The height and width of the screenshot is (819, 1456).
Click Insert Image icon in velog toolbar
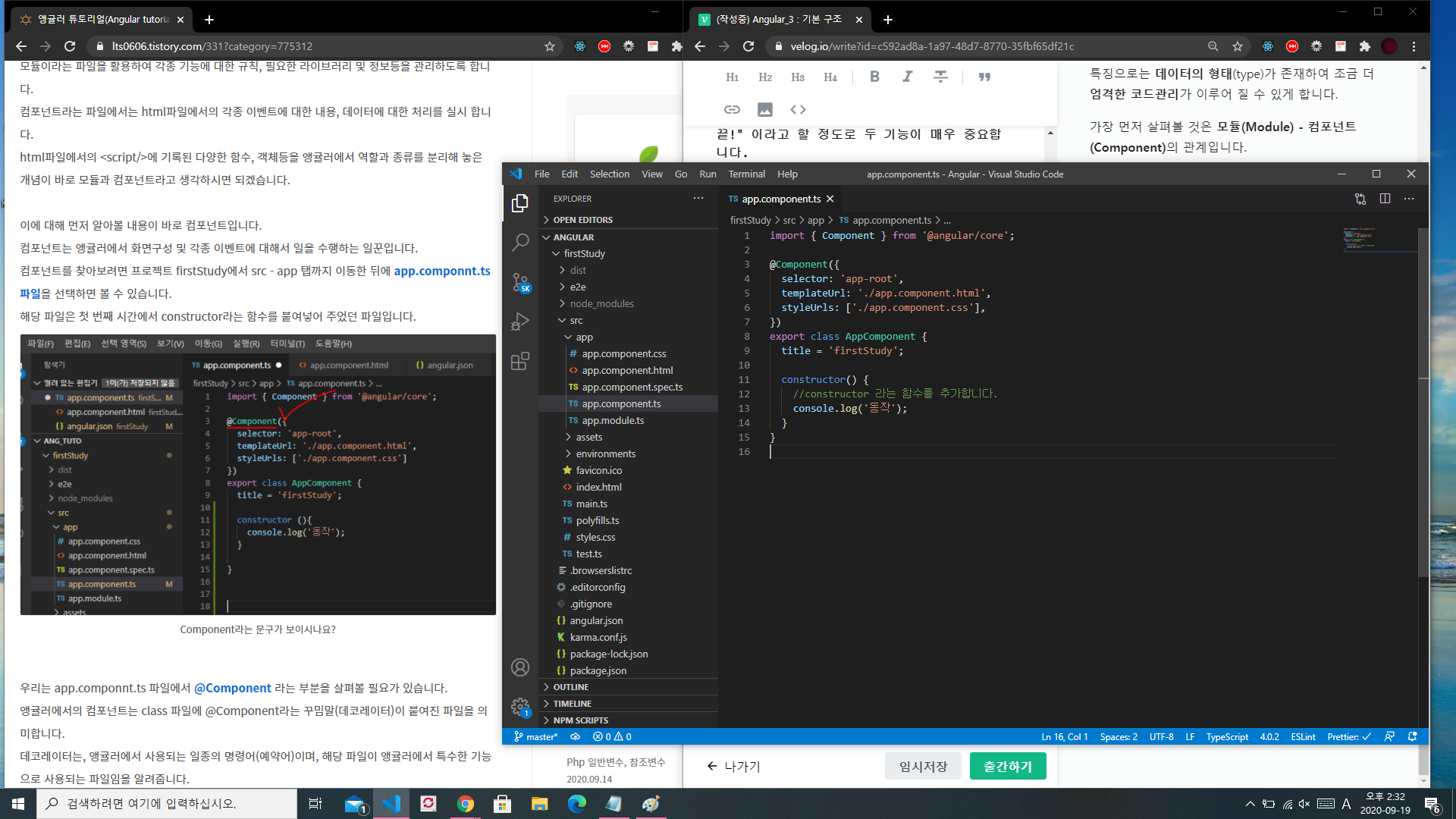click(765, 109)
